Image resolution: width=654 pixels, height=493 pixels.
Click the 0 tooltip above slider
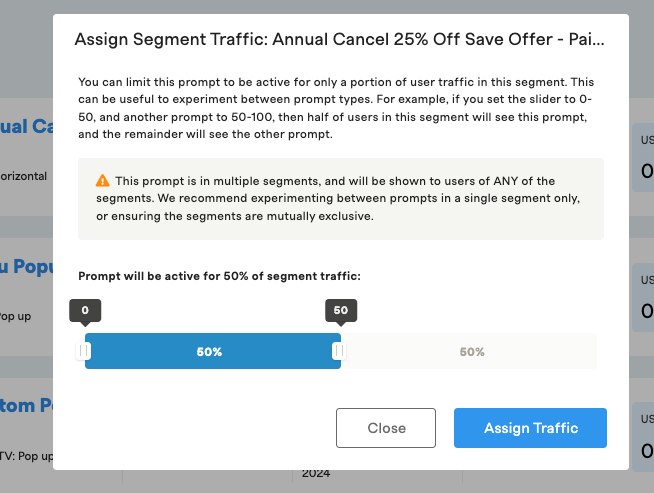click(x=85, y=310)
